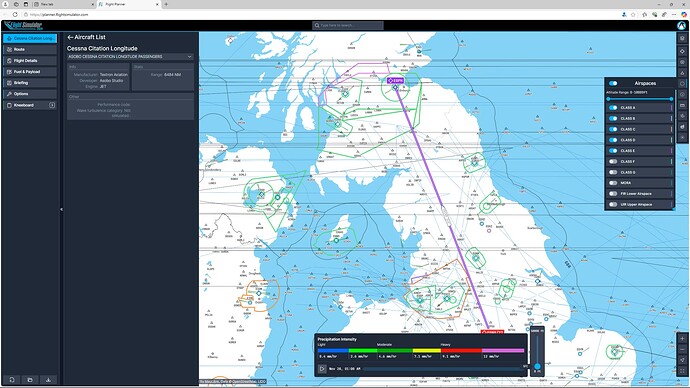
Task: Click the reset icon at sidebar bottom
Action: [12, 380]
